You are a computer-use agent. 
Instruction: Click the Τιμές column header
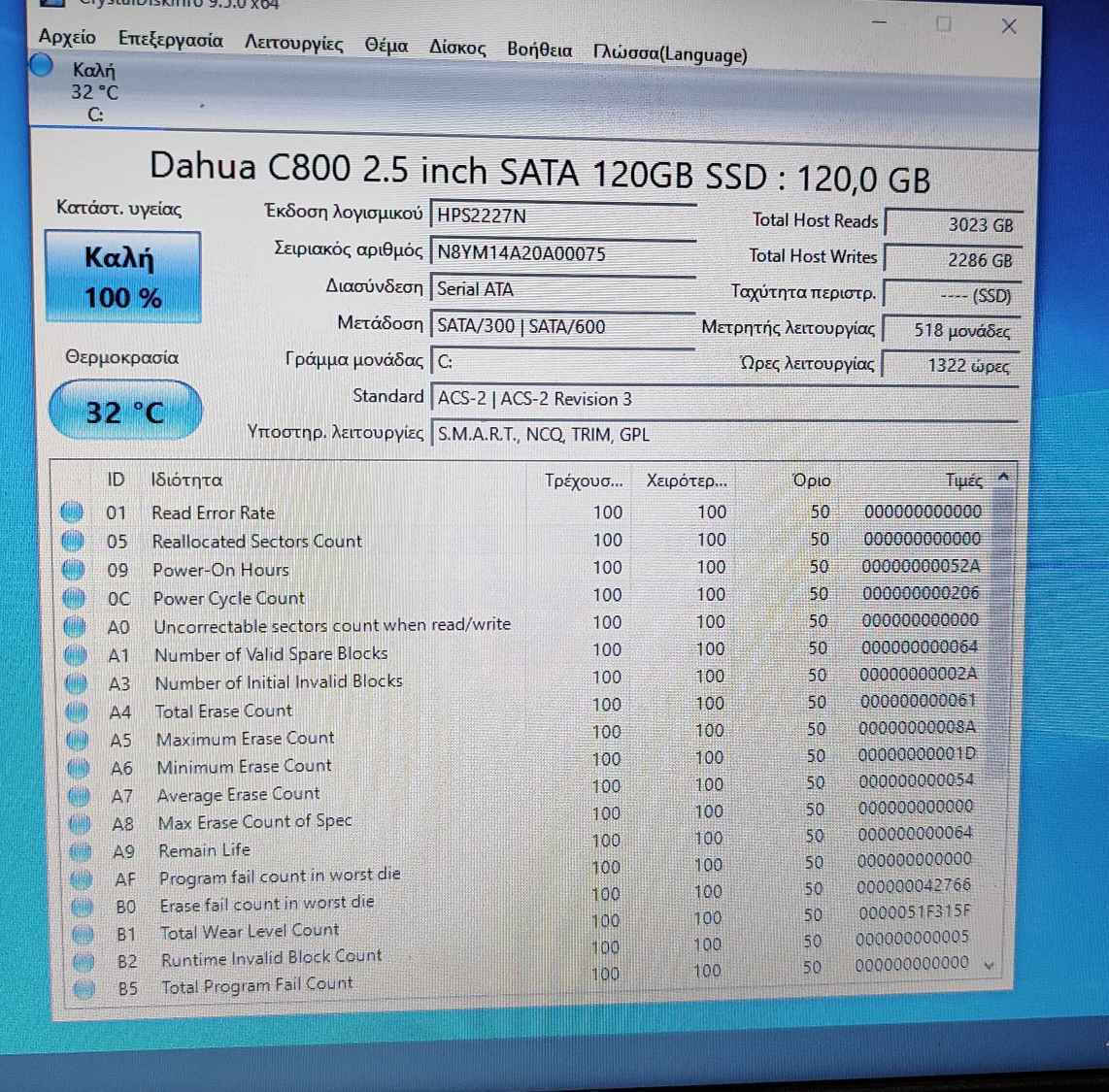point(963,480)
